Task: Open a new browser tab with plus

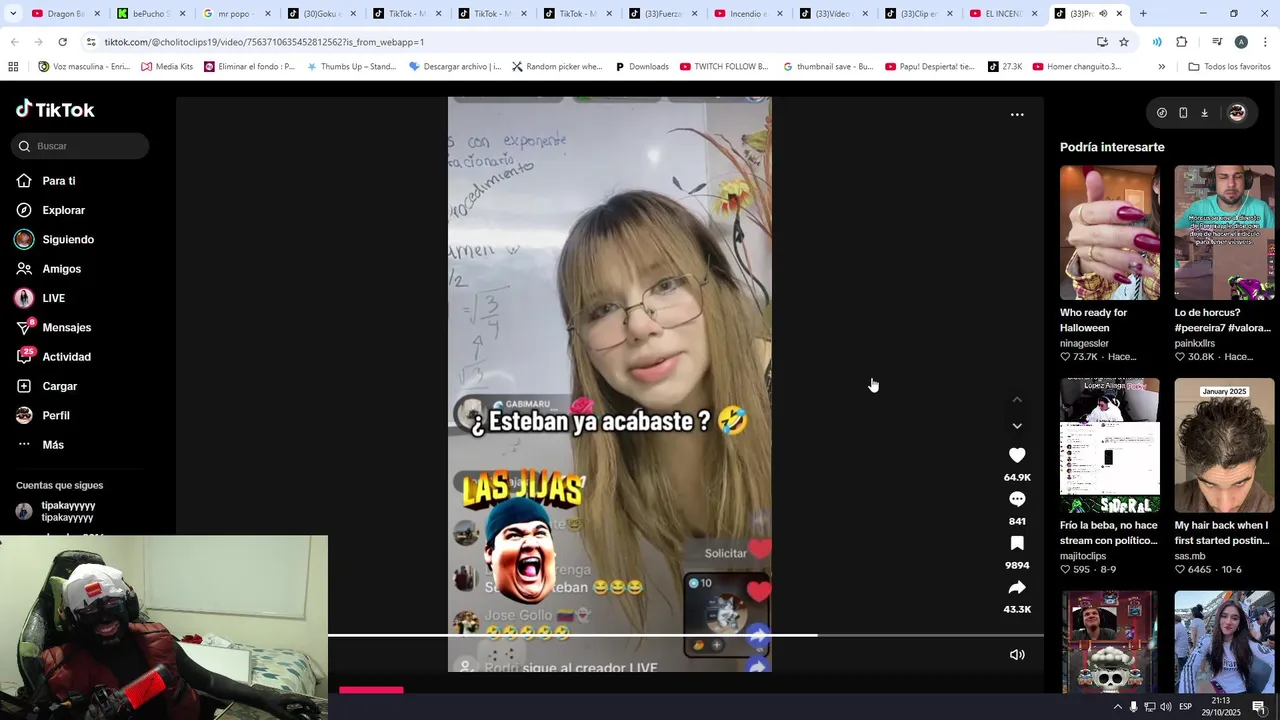Action: click(x=1143, y=14)
